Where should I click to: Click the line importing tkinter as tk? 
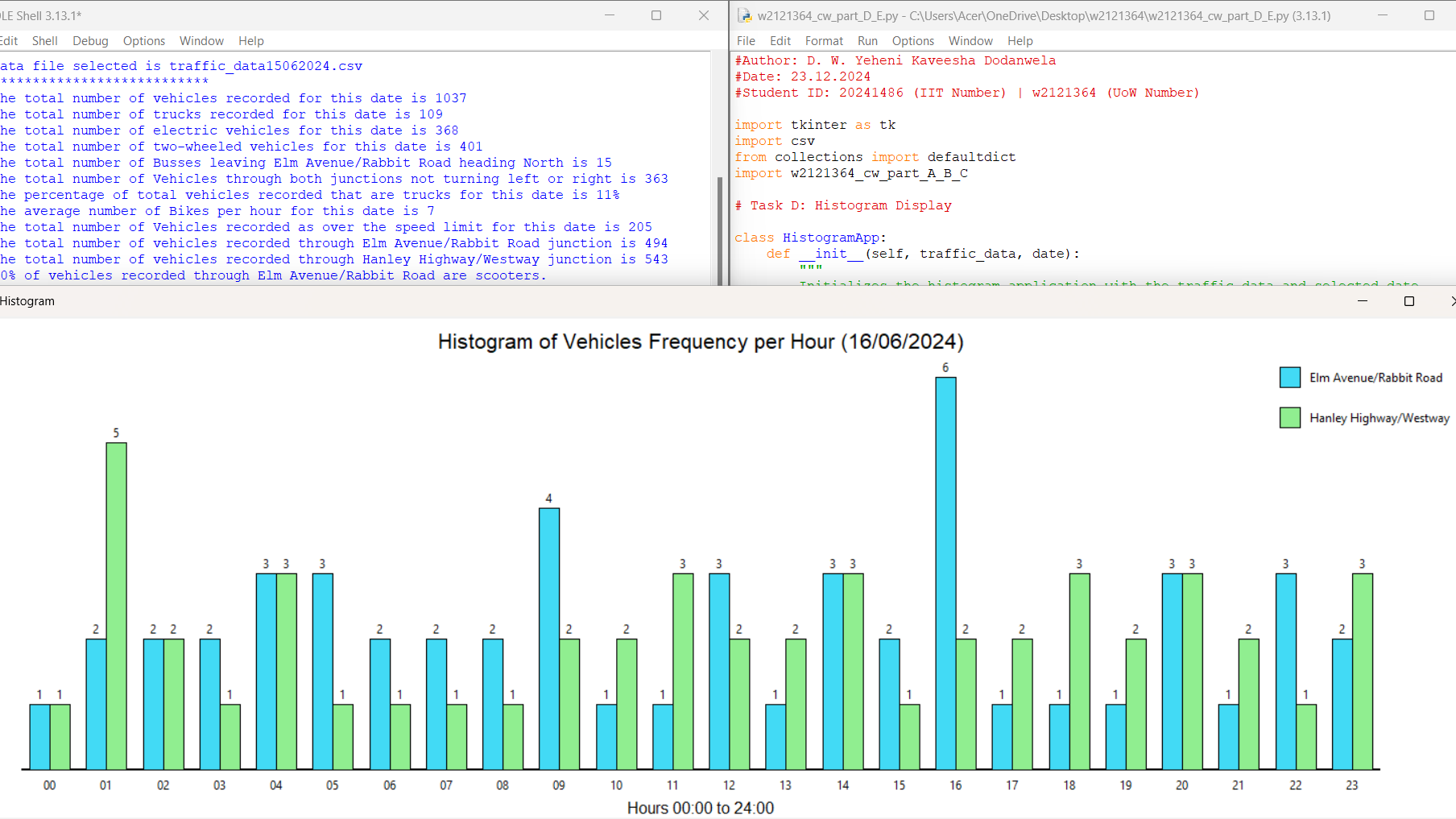[x=813, y=124]
